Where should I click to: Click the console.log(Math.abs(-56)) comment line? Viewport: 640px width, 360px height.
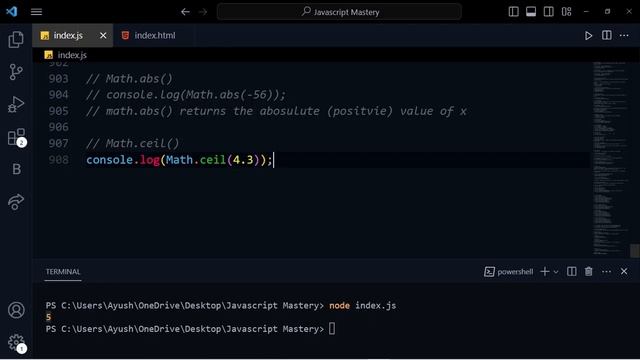[186, 95]
